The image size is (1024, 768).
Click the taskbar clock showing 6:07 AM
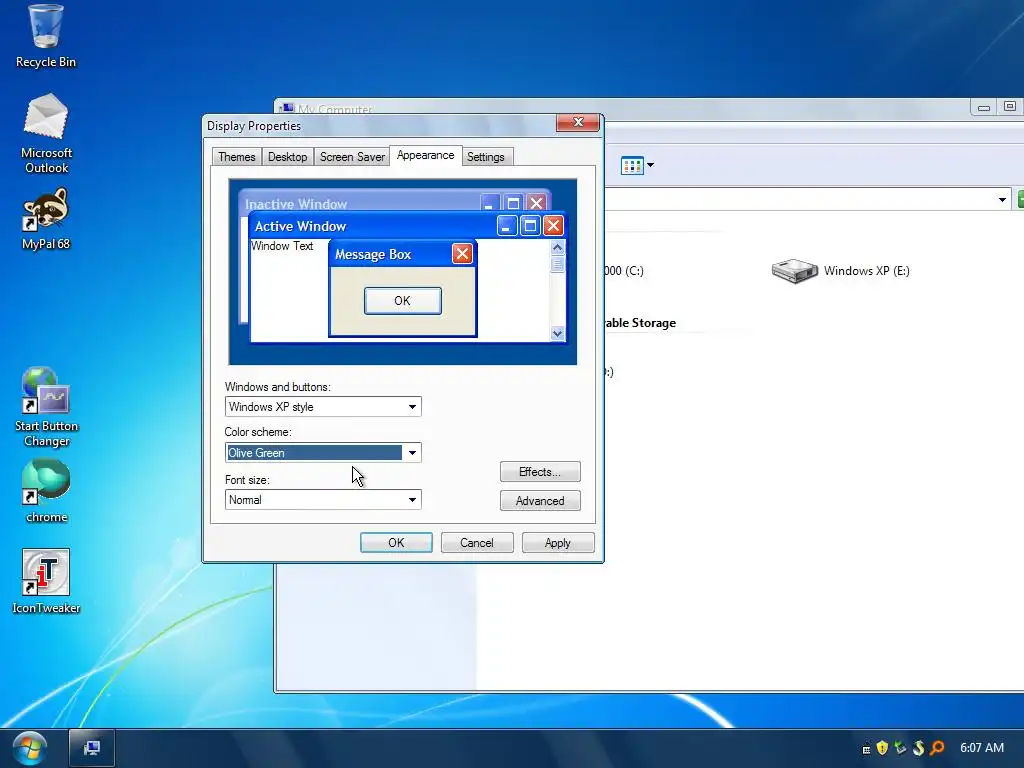point(982,748)
